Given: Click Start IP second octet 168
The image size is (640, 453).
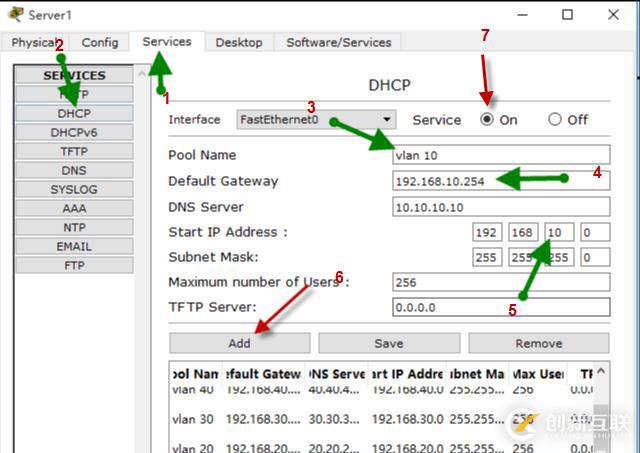Looking at the screenshot, I should [x=523, y=232].
